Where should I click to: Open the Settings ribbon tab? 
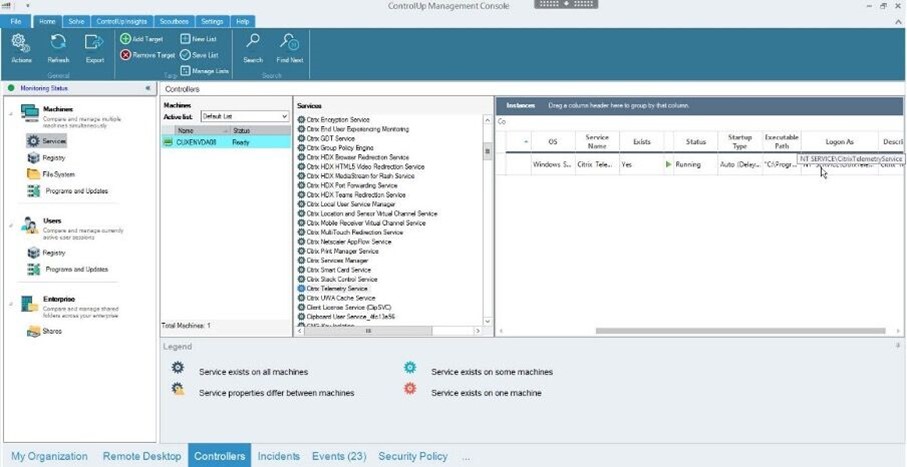click(212, 21)
